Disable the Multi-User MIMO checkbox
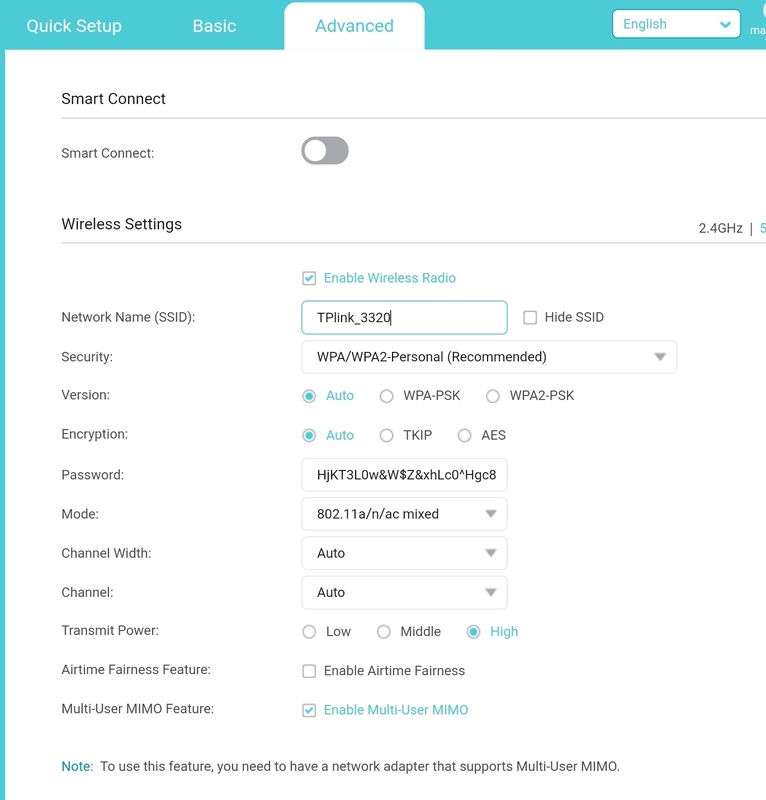The height and width of the screenshot is (800, 766). point(309,710)
